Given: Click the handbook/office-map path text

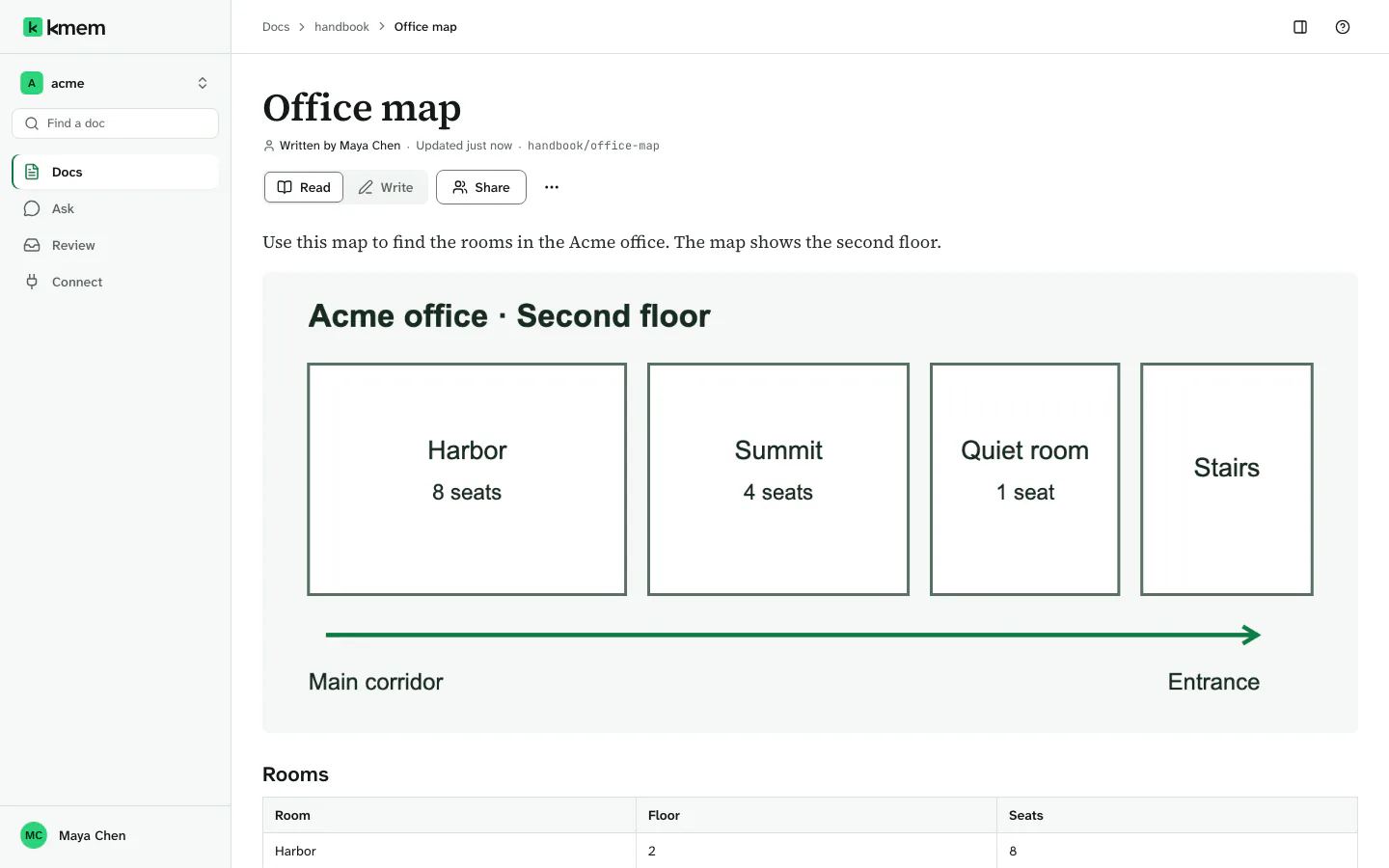Looking at the screenshot, I should click(x=593, y=146).
